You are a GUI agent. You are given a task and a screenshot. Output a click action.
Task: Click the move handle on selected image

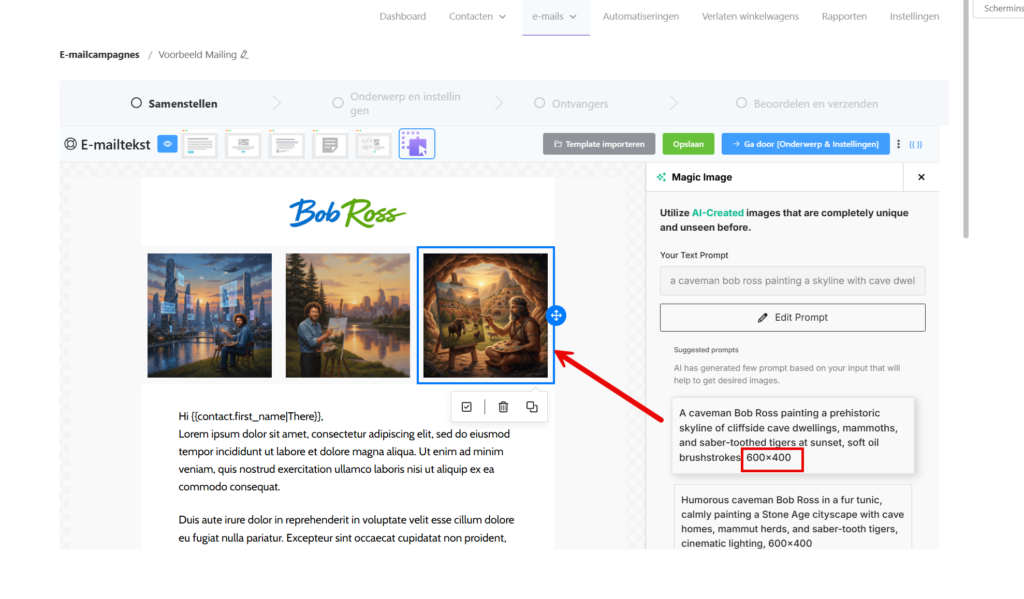(x=556, y=316)
